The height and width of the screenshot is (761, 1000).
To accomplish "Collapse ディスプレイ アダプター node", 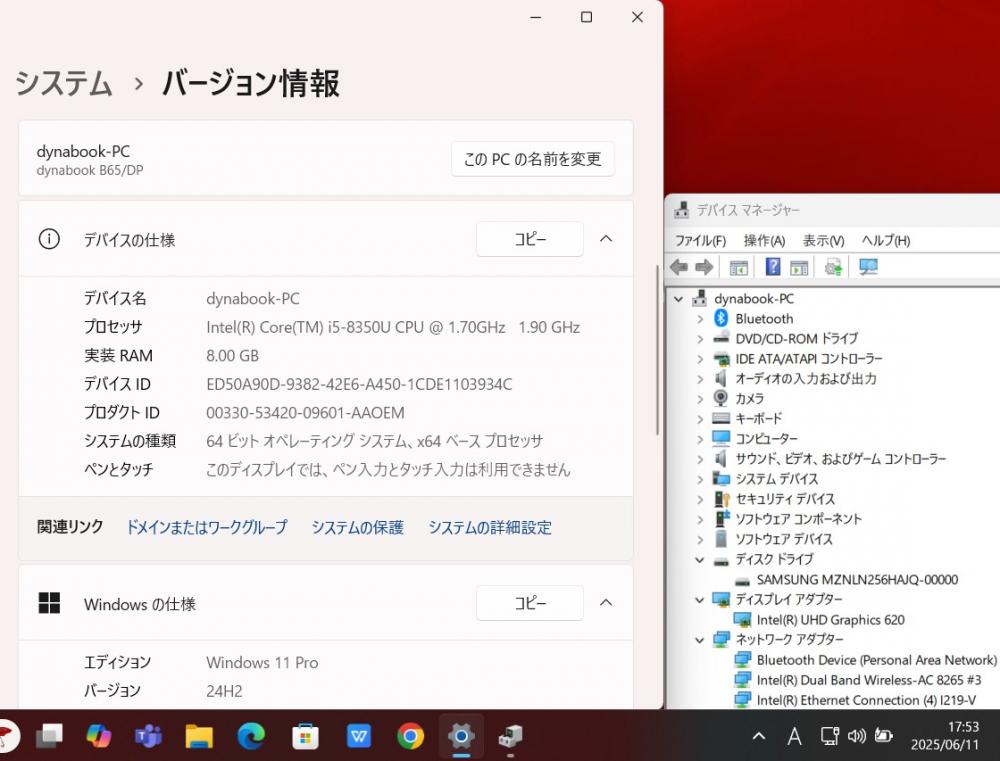I will [x=700, y=600].
